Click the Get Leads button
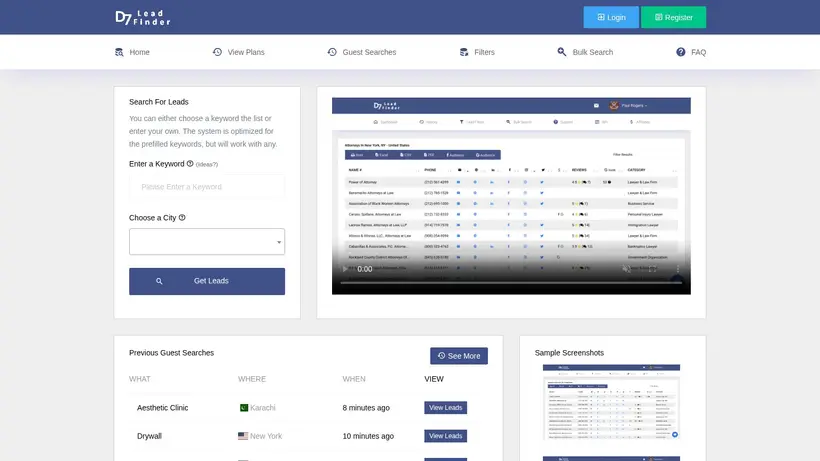 coord(207,281)
